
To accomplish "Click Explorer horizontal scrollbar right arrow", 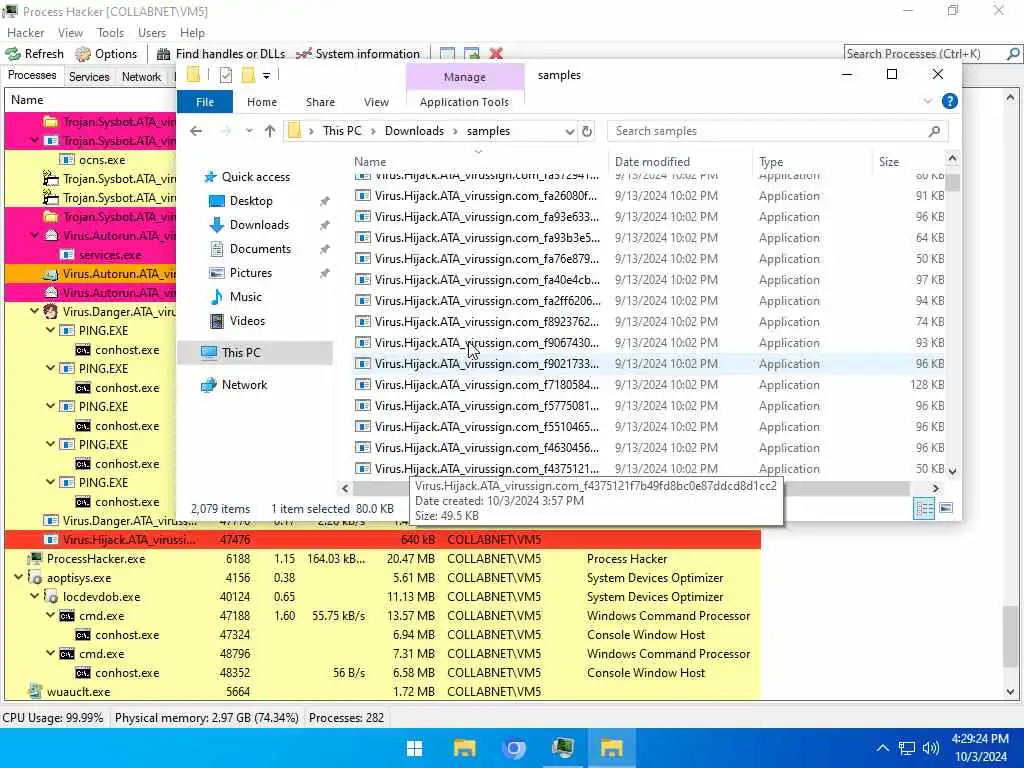I will 935,488.
